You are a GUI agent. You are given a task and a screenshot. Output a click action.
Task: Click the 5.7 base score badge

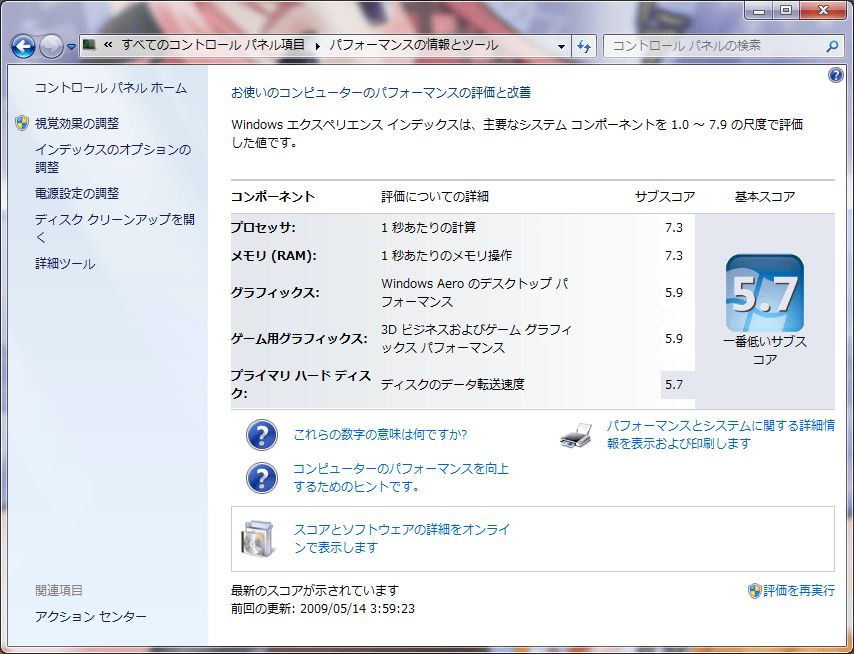click(764, 293)
